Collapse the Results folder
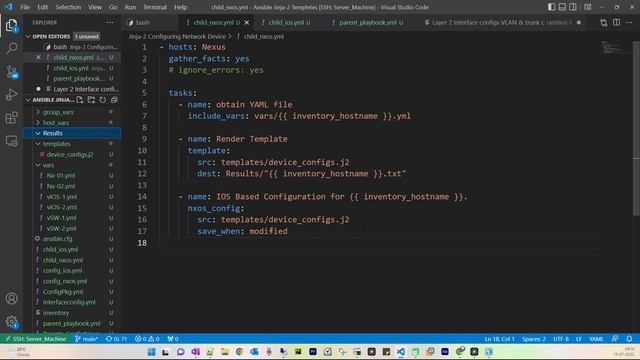The image size is (640, 360). pyautogui.click(x=72, y=133)
